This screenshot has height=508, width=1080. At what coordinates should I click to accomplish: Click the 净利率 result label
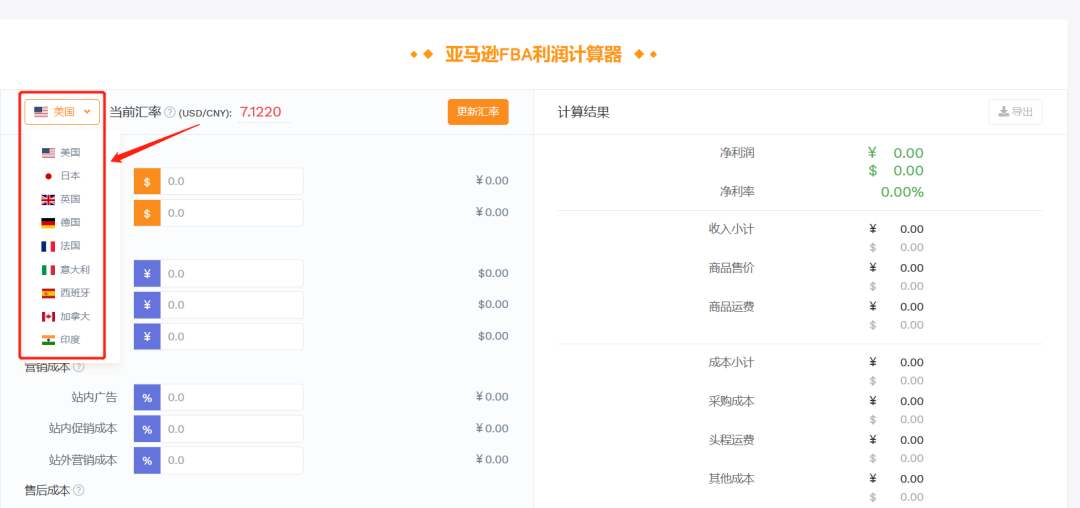(x=736, y=191)
